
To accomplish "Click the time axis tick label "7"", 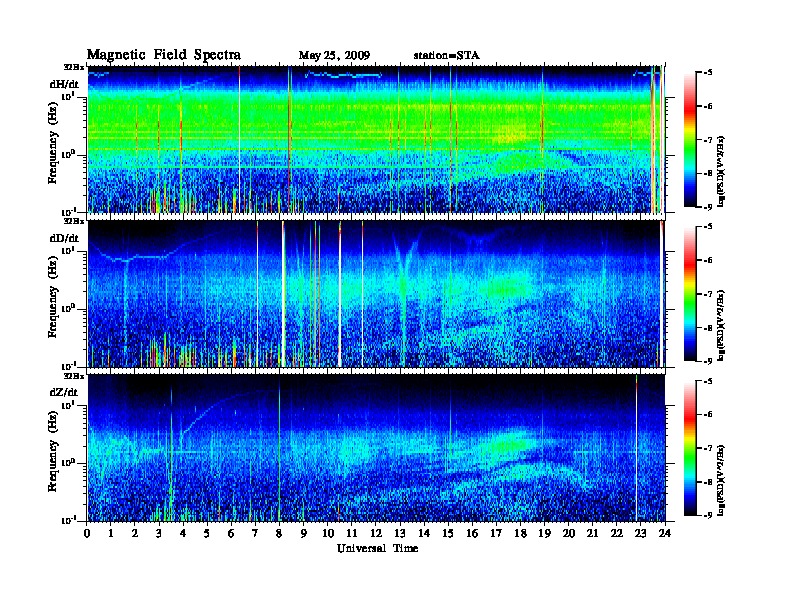I will point(256,533).
